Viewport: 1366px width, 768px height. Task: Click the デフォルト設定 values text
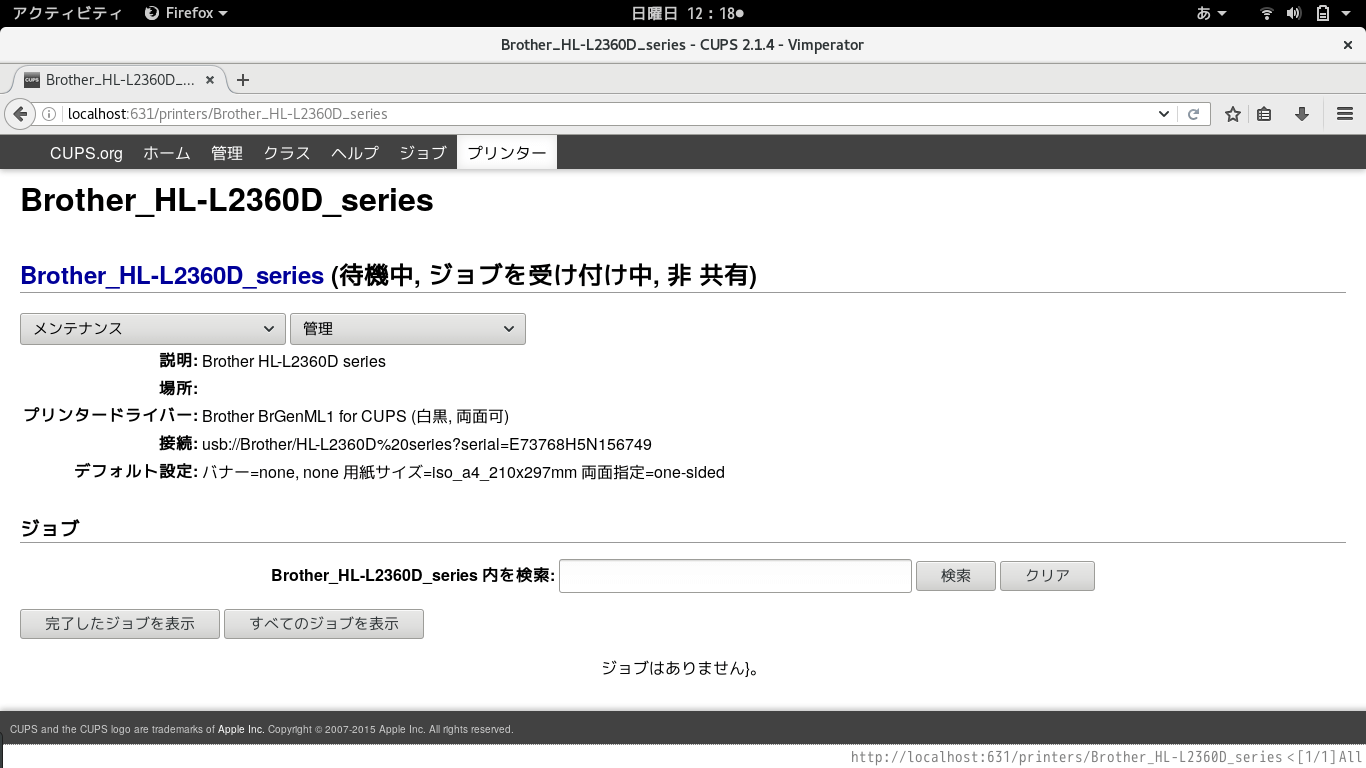coord(463,473)
